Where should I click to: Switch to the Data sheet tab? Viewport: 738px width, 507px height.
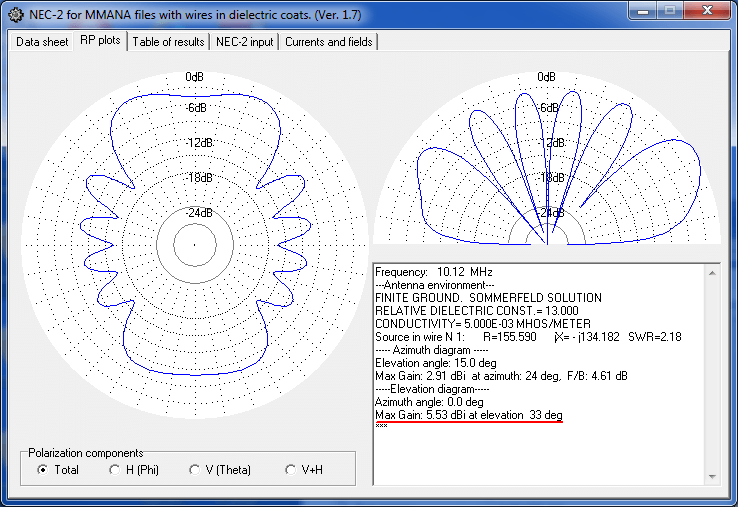[x=42, y=42]
